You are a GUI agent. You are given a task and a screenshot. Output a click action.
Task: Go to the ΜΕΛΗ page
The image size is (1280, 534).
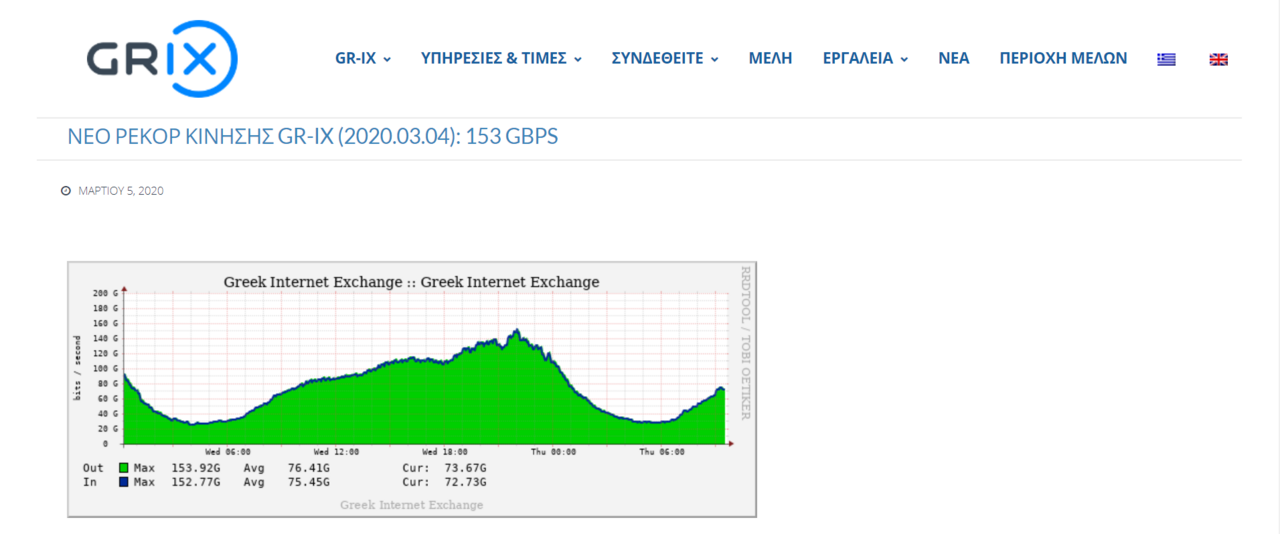tap(770, 58)
